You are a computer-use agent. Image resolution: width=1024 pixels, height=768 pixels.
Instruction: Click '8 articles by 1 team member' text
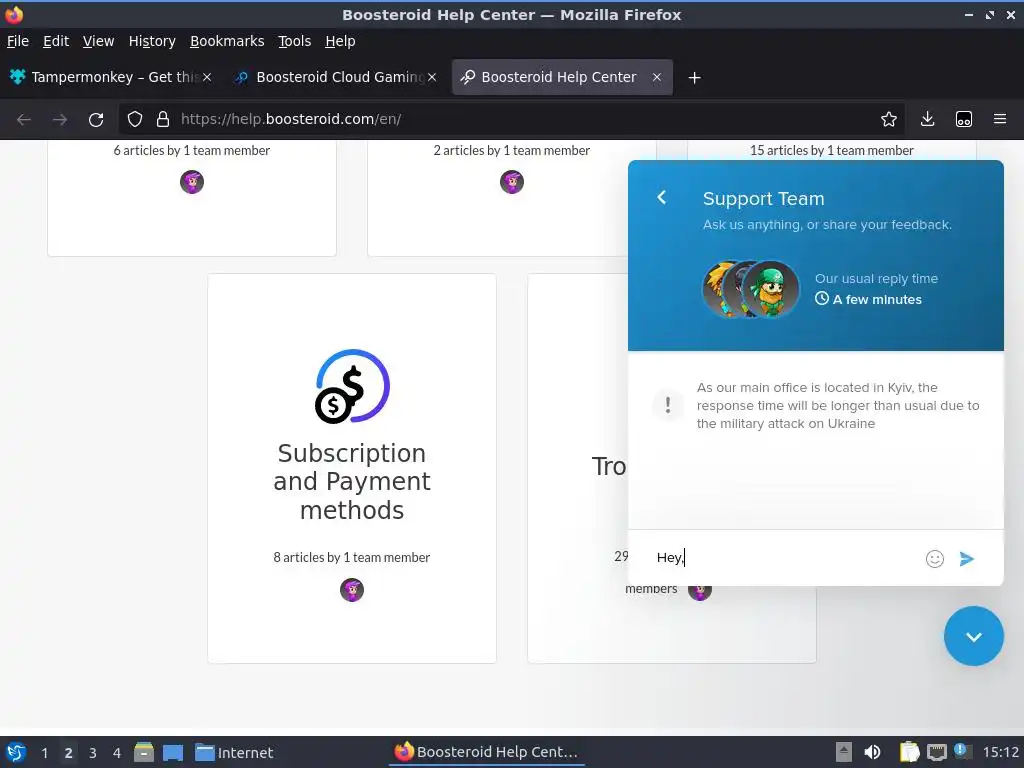351,557
